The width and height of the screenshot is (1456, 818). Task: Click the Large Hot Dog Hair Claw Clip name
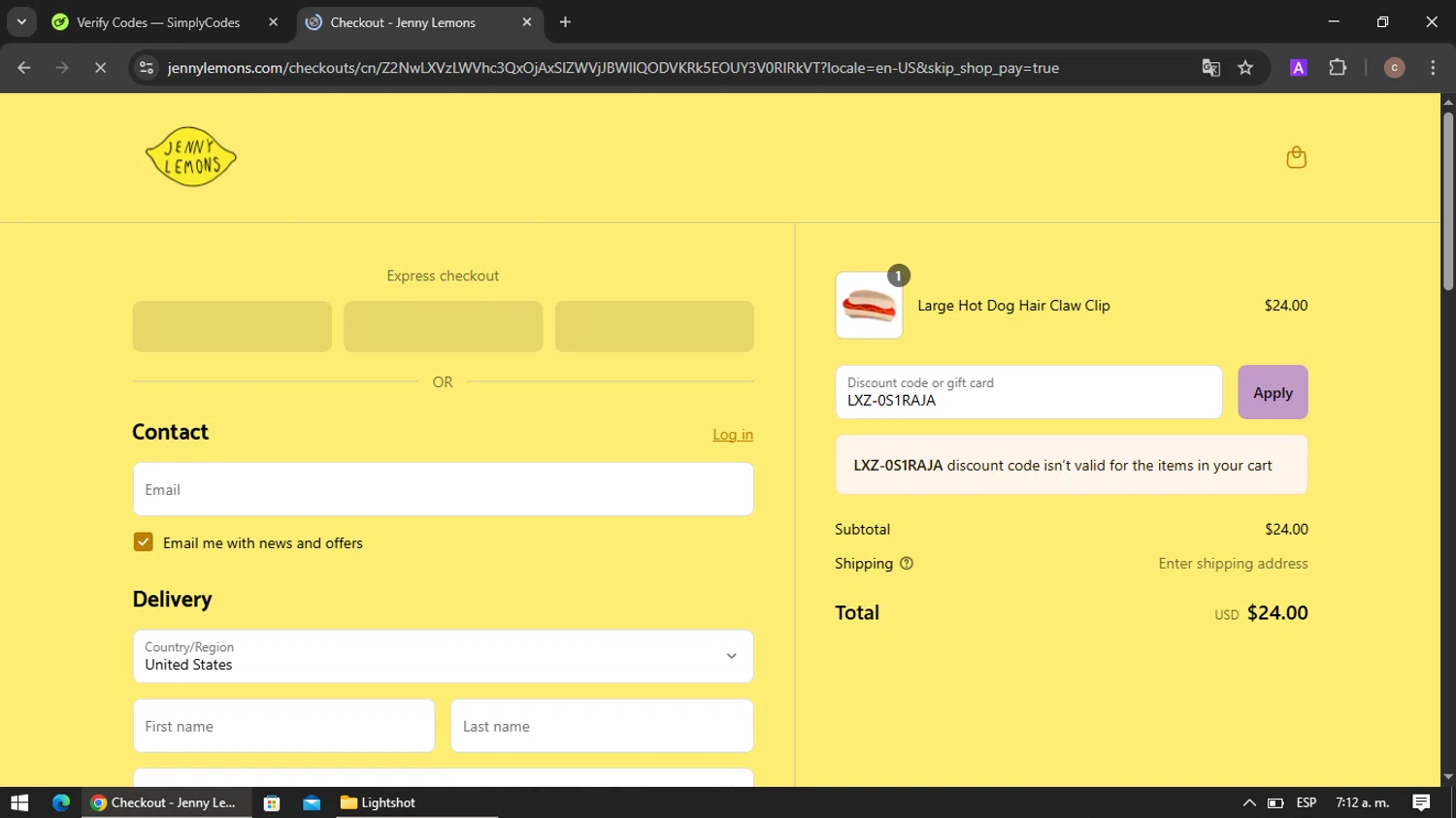(x=1013, y=306)
